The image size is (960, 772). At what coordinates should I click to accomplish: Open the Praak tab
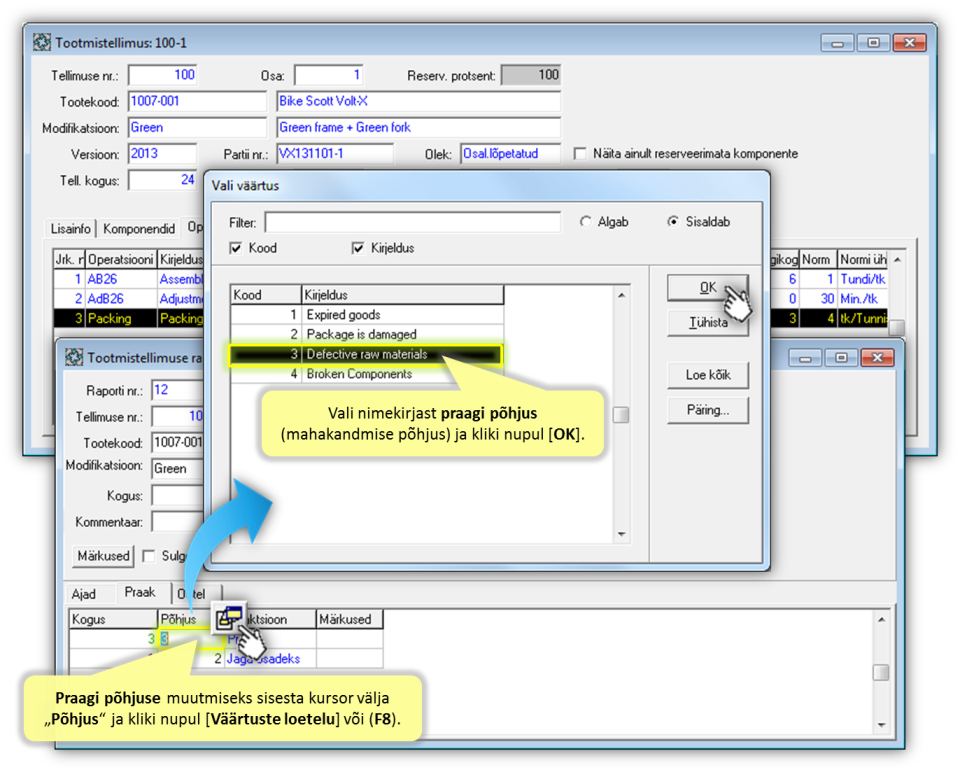point(140,593)
